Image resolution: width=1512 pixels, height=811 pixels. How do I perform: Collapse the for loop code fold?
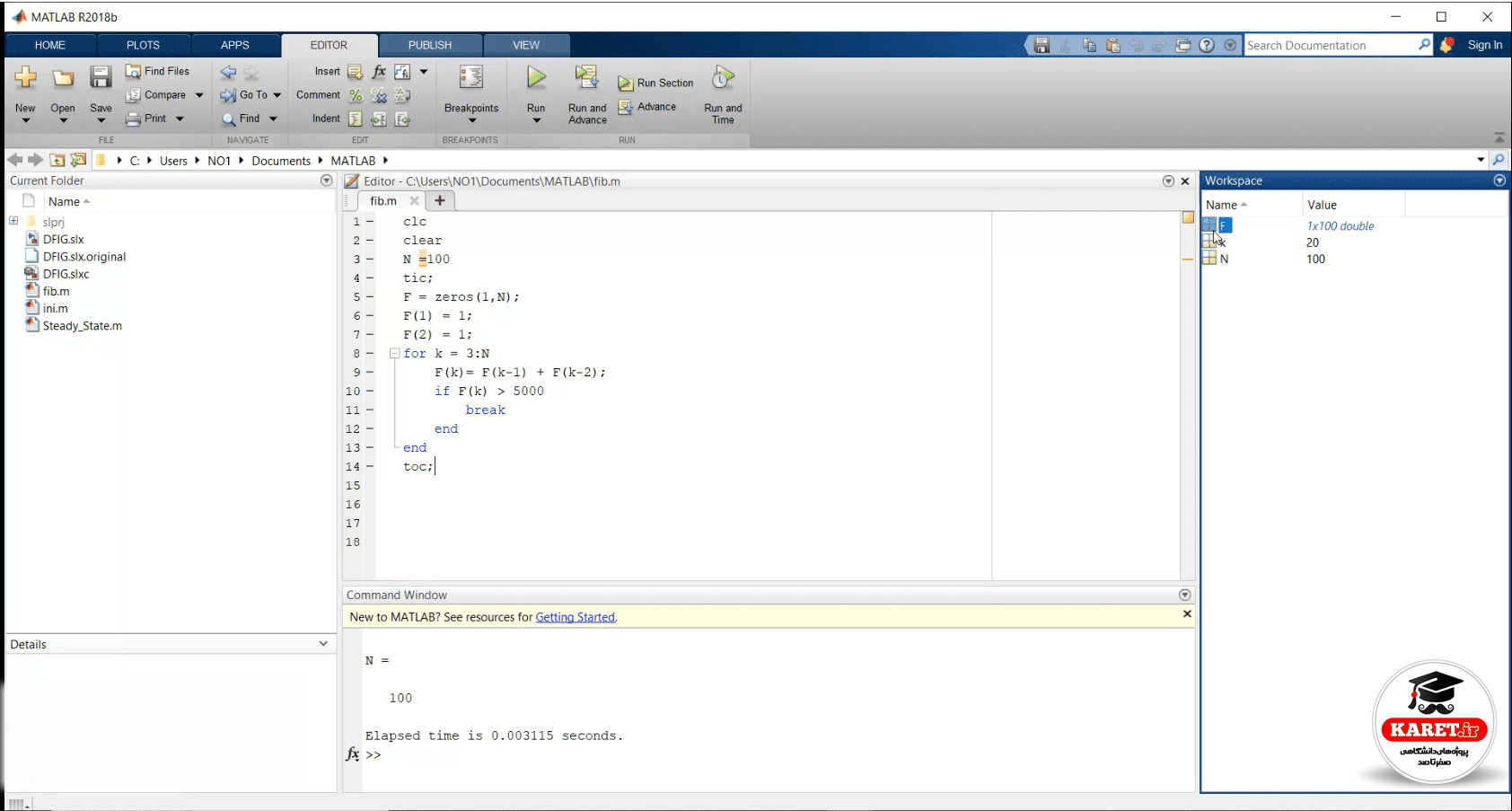point(394,353)
